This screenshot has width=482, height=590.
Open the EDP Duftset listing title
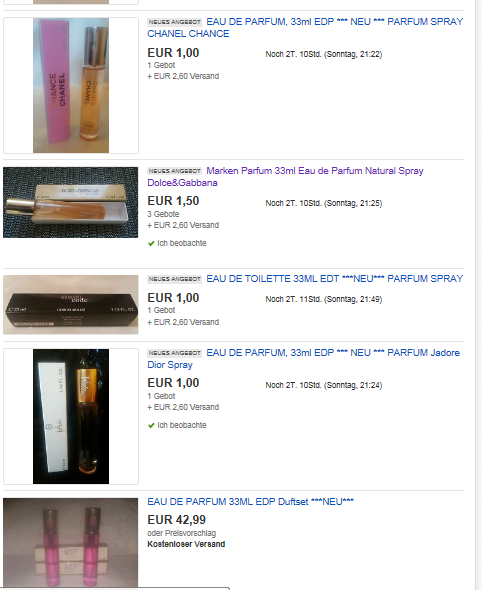tap(251, 502)
